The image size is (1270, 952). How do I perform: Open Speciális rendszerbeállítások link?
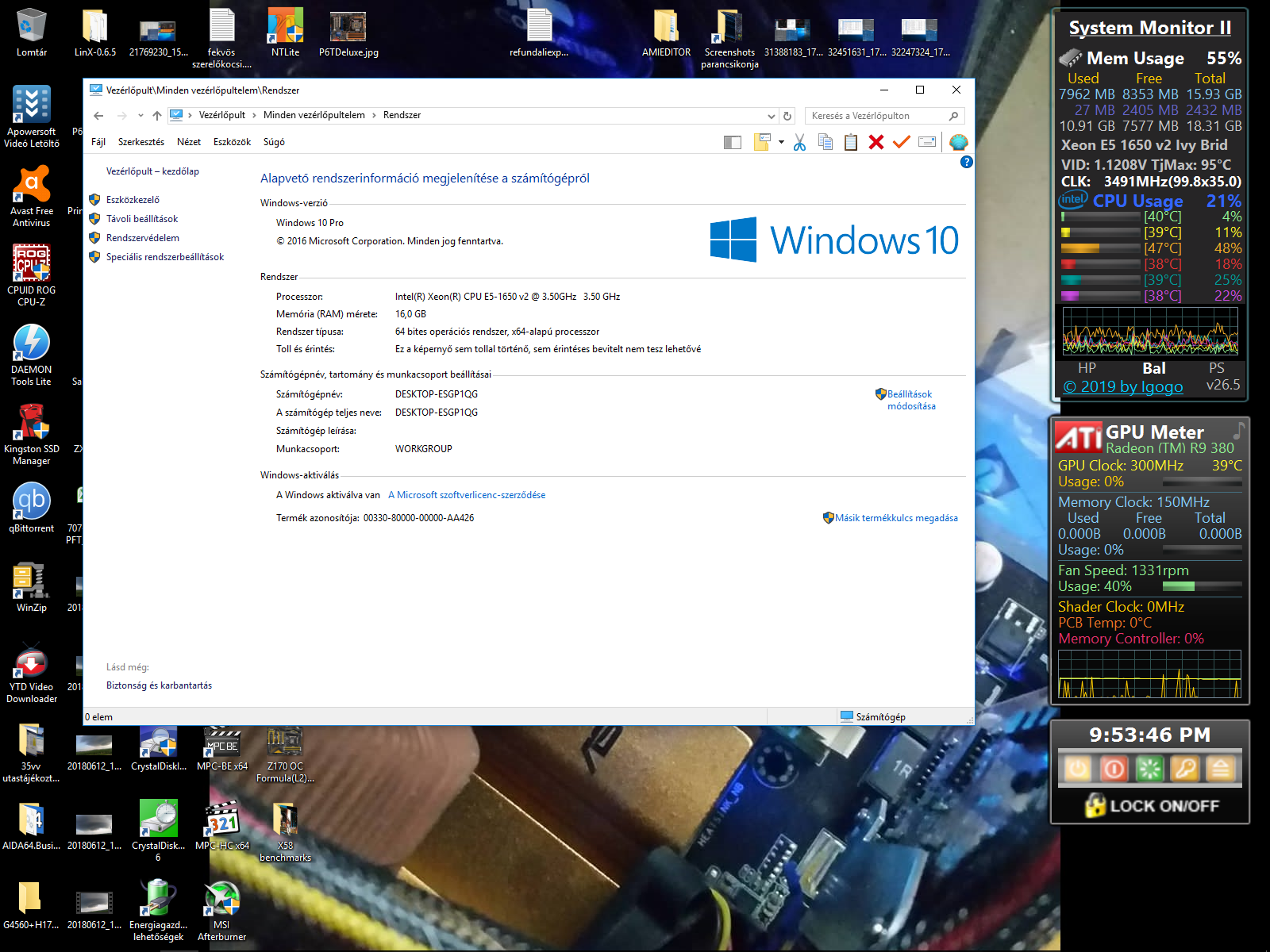click(165, 257)
